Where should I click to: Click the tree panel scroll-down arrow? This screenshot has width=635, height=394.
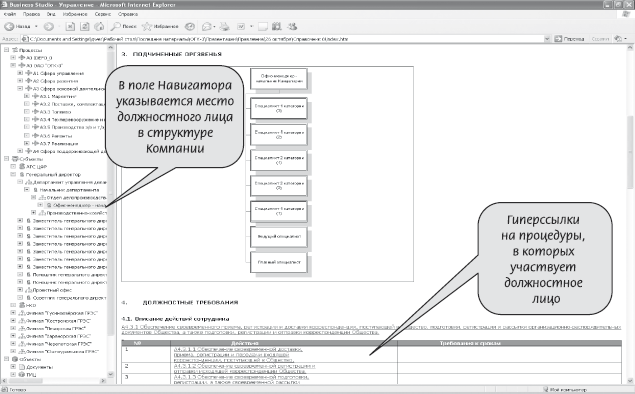coord(111,374)
